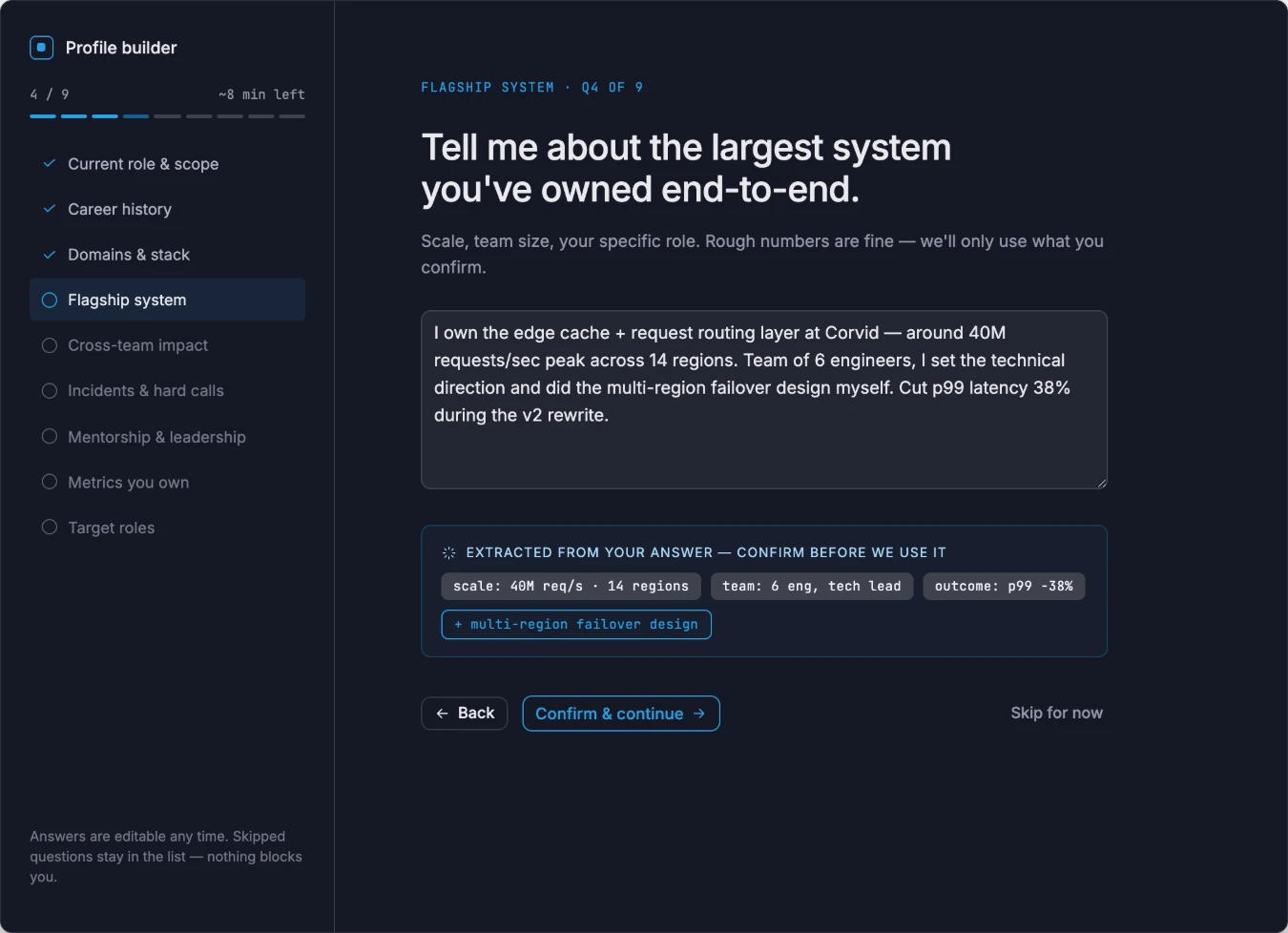The height and width of the screenshot is (933, 1288).
Task: Click the last segment of the progress bar
Action: pyautogui.click(x=292, y=116)
